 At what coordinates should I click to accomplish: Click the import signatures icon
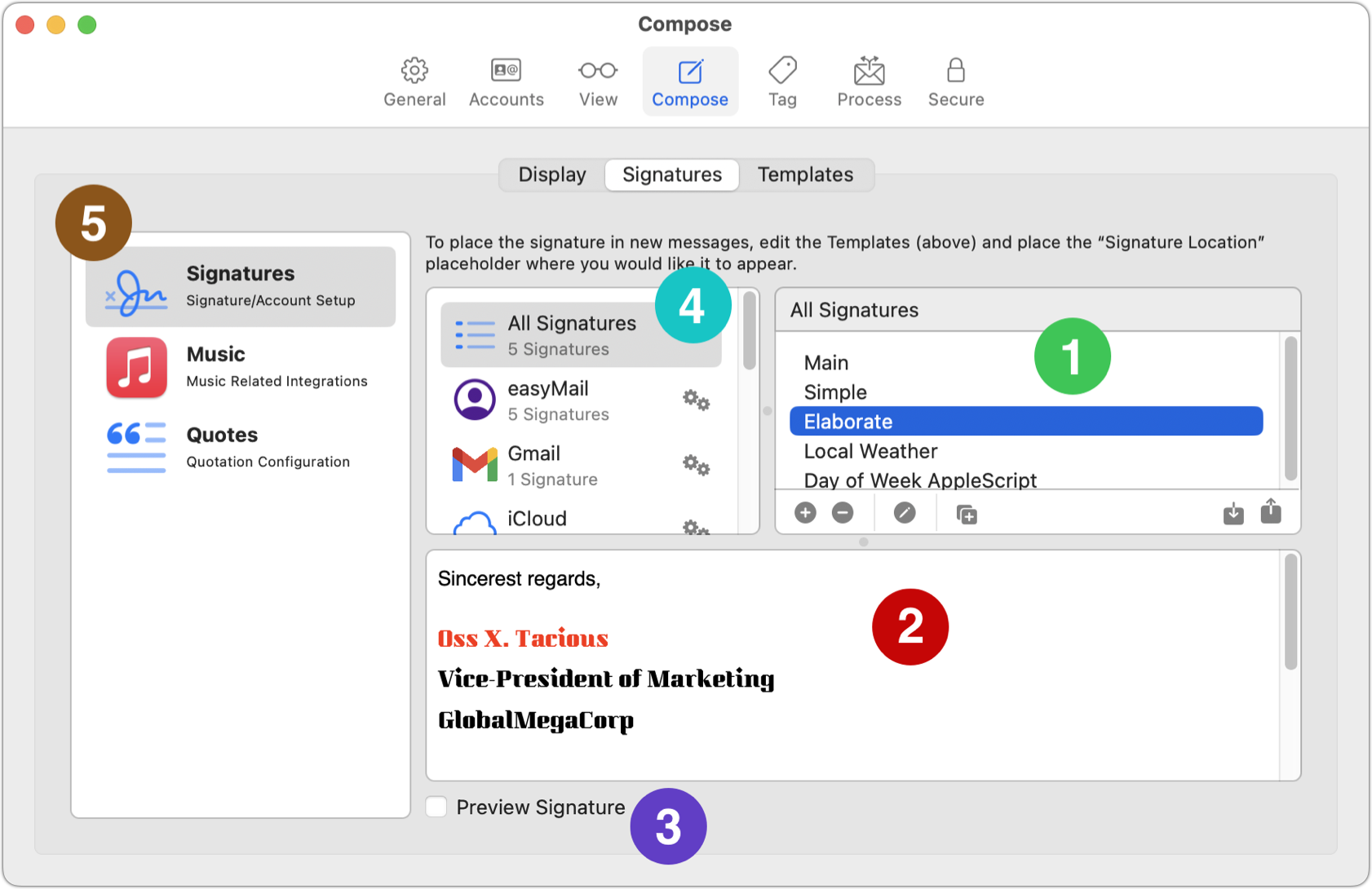point(1233,514)
